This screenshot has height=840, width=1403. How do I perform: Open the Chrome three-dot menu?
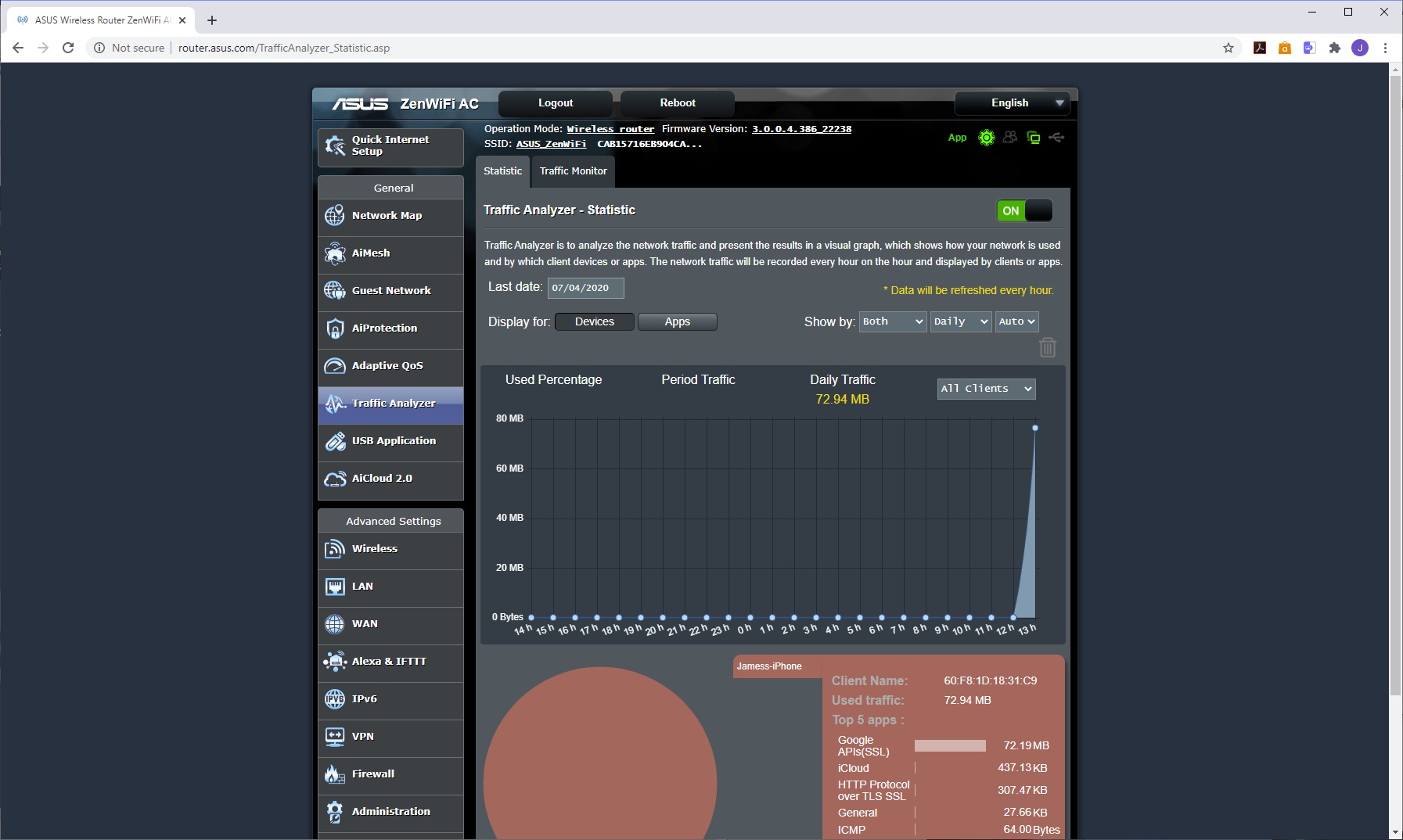click(x=1385, y=48)
